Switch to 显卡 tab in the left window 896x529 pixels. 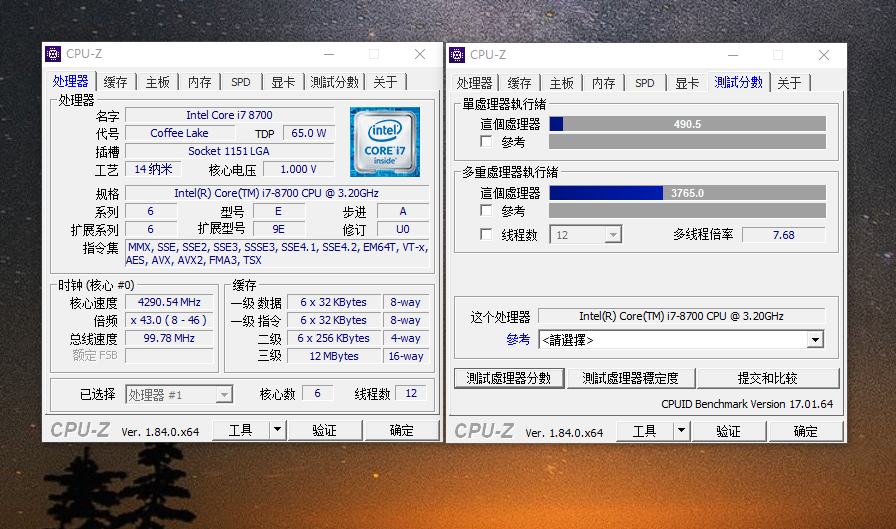tap(283, 82)
